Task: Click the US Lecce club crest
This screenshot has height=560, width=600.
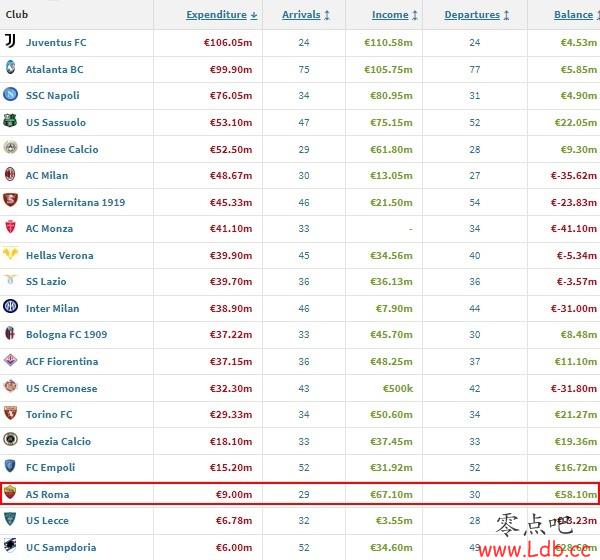Action: coord(10,519)
